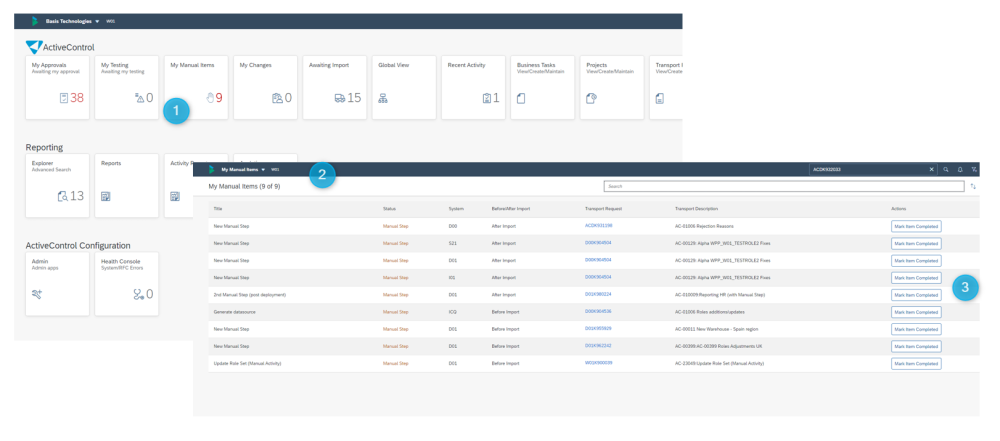Click the Title column header
The height and width of the screenshot is (441, 1000).
[217, 209]
